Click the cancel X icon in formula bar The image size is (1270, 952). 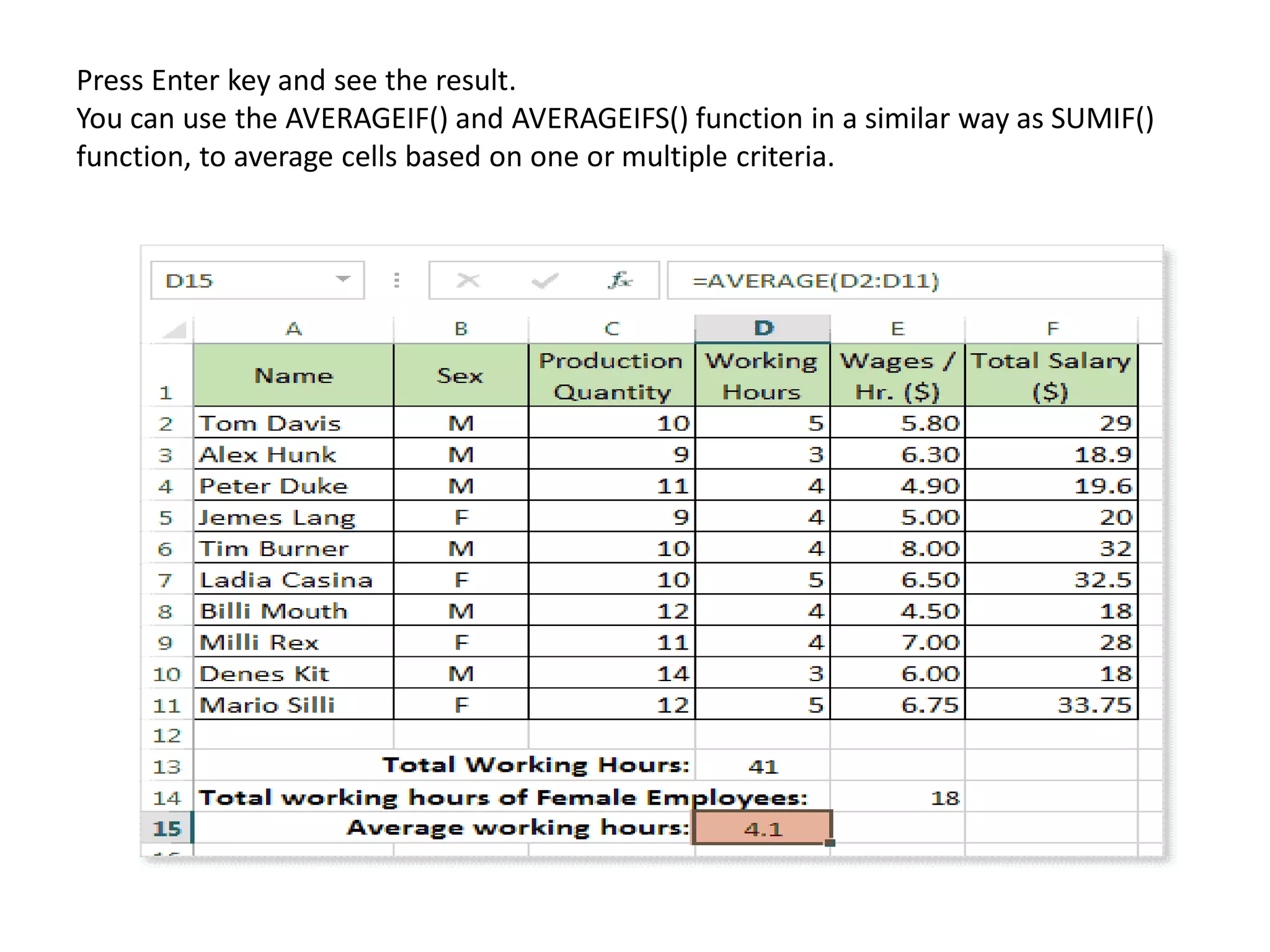[x=468, y=281]
